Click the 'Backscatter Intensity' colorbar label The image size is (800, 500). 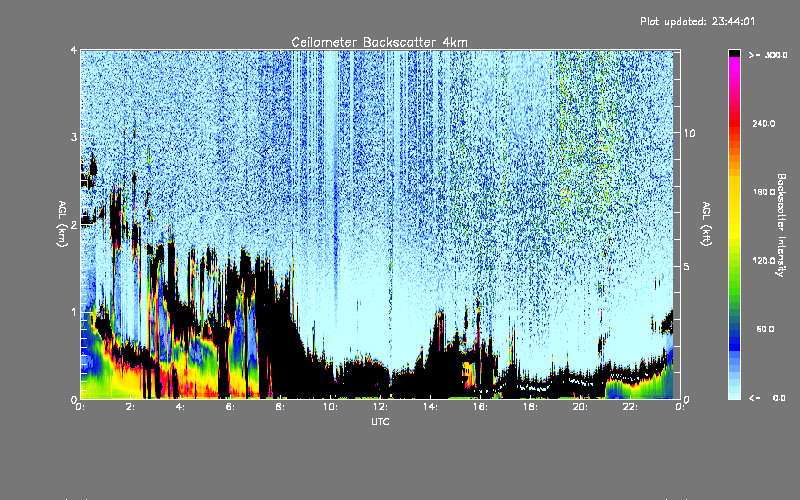point(781,225)
